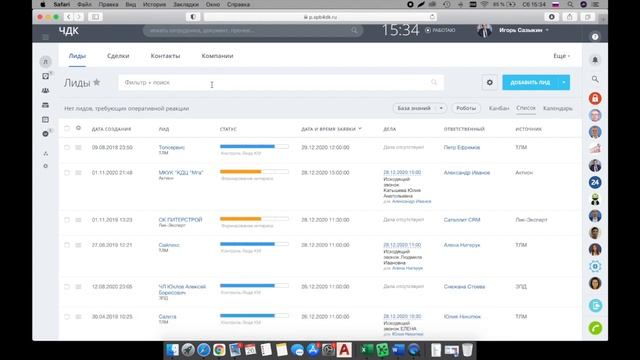Open the Файл menu in macOS menu bar

click(x=84, y=4)
